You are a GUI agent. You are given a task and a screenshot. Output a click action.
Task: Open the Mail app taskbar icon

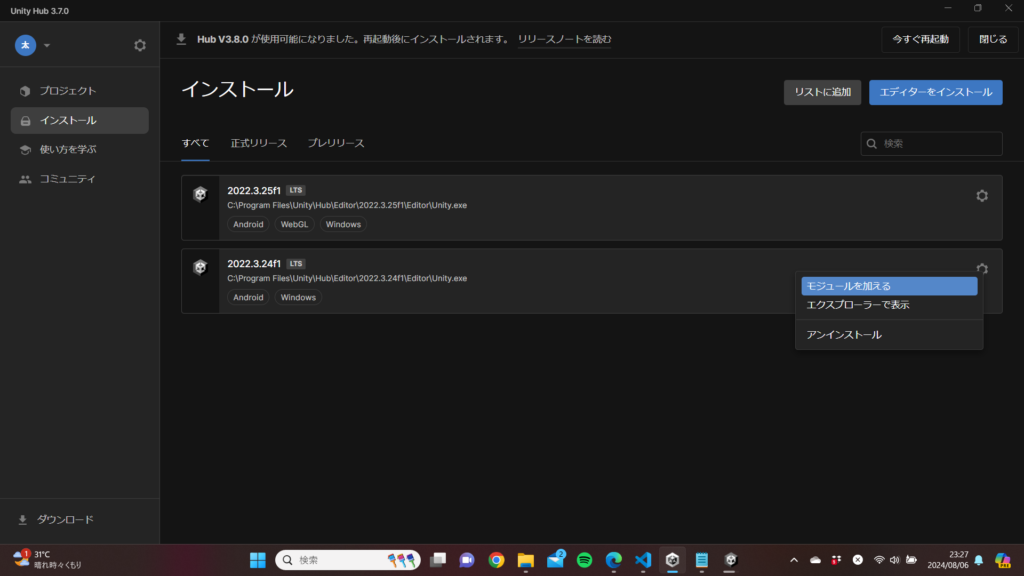556,560
